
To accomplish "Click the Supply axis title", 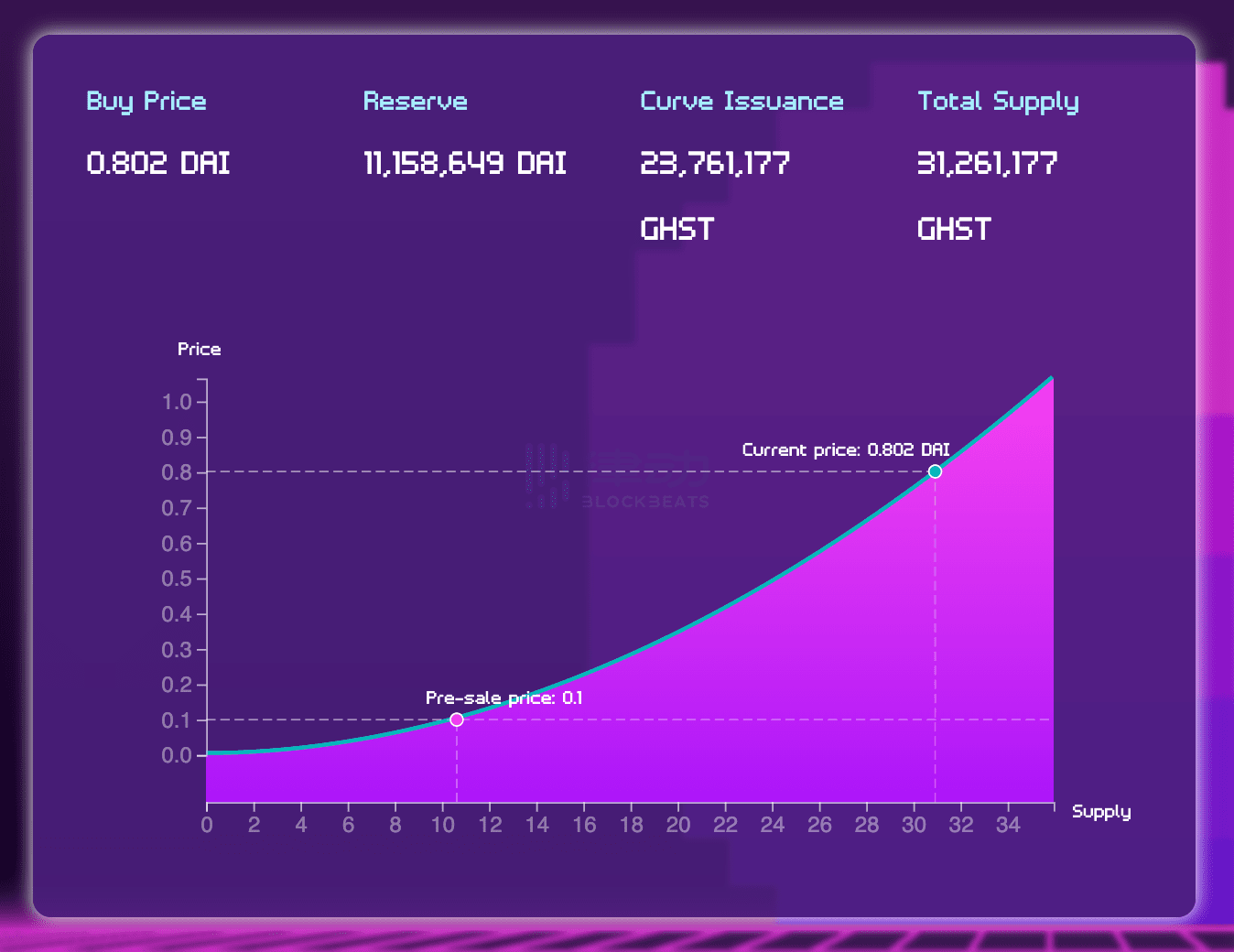I will 1101,812.
